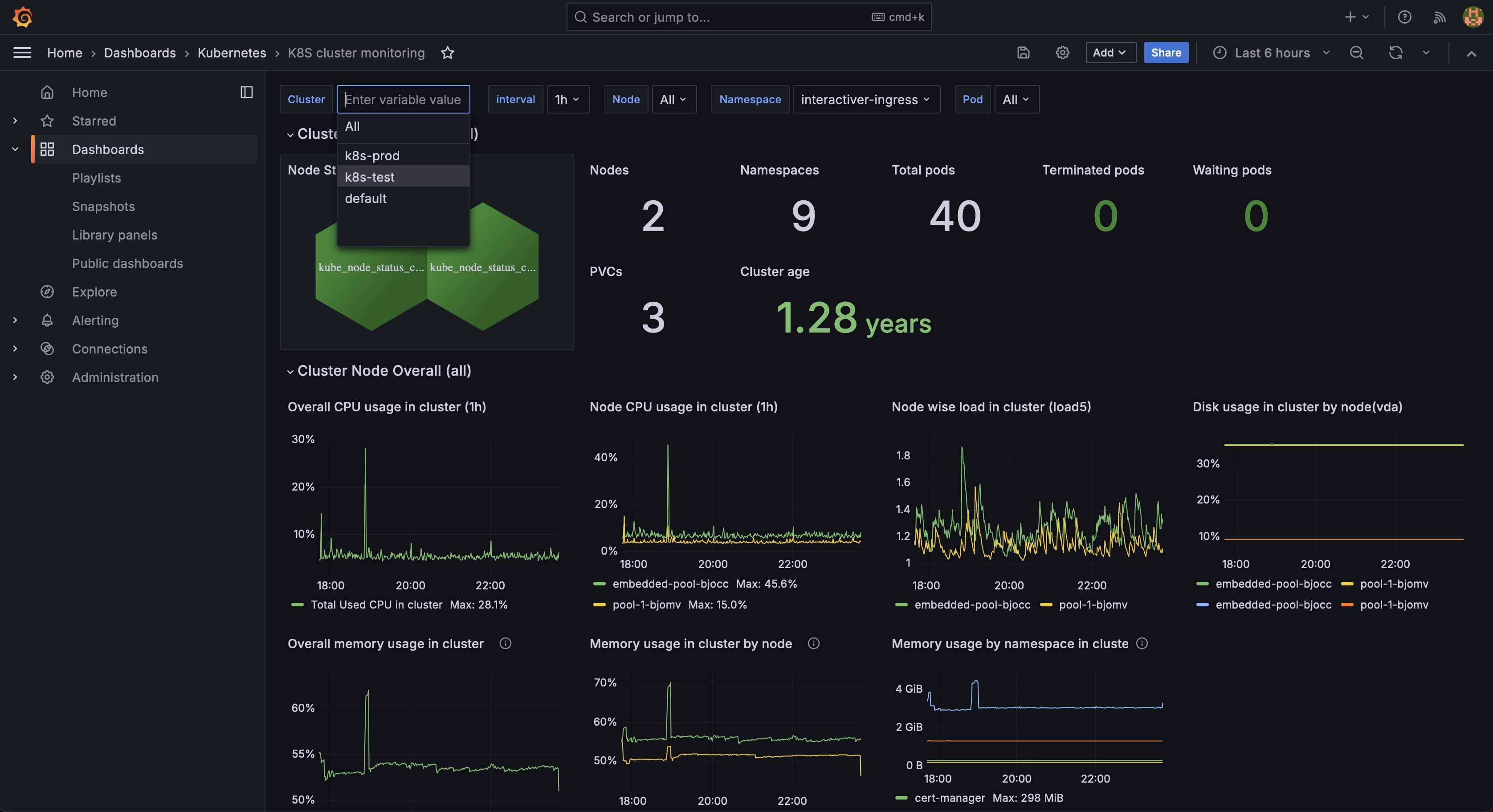The height and width of the screenshot is (812, 1493).
Task: Click the Cluster age 1.28 years value
Action: (x=853, y=318)
